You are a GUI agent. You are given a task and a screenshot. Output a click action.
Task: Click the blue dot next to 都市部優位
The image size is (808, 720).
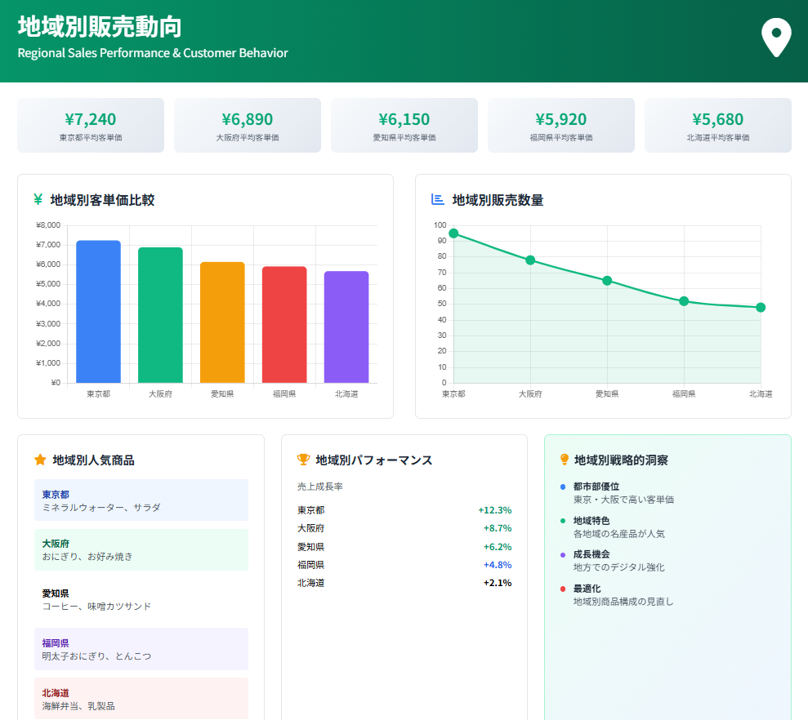click(563, 487)
